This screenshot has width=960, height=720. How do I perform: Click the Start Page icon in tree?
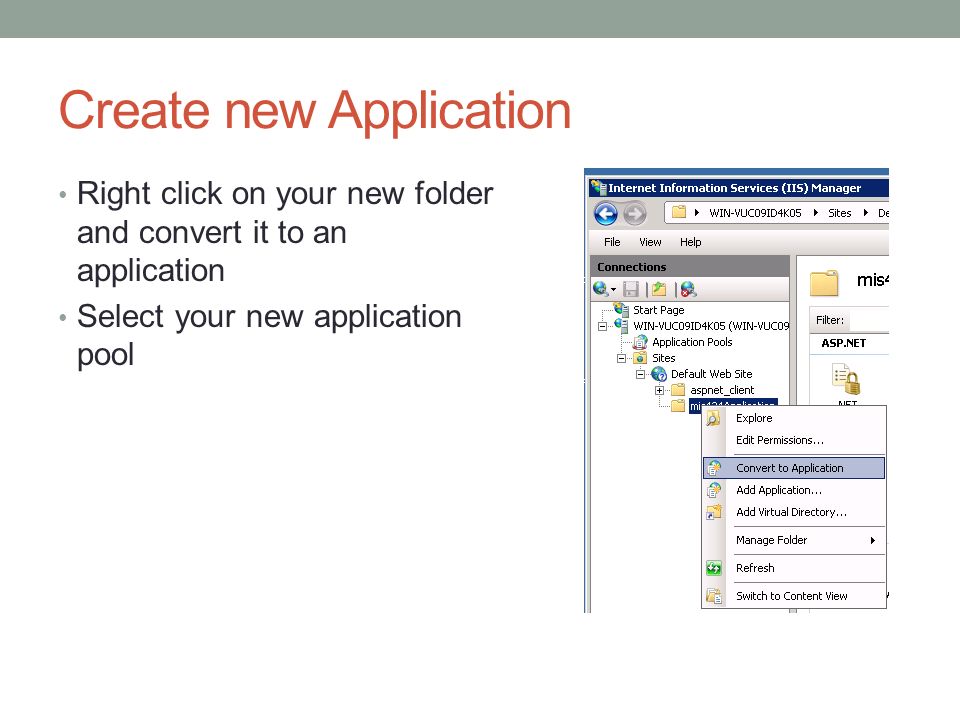click(622, 309)
